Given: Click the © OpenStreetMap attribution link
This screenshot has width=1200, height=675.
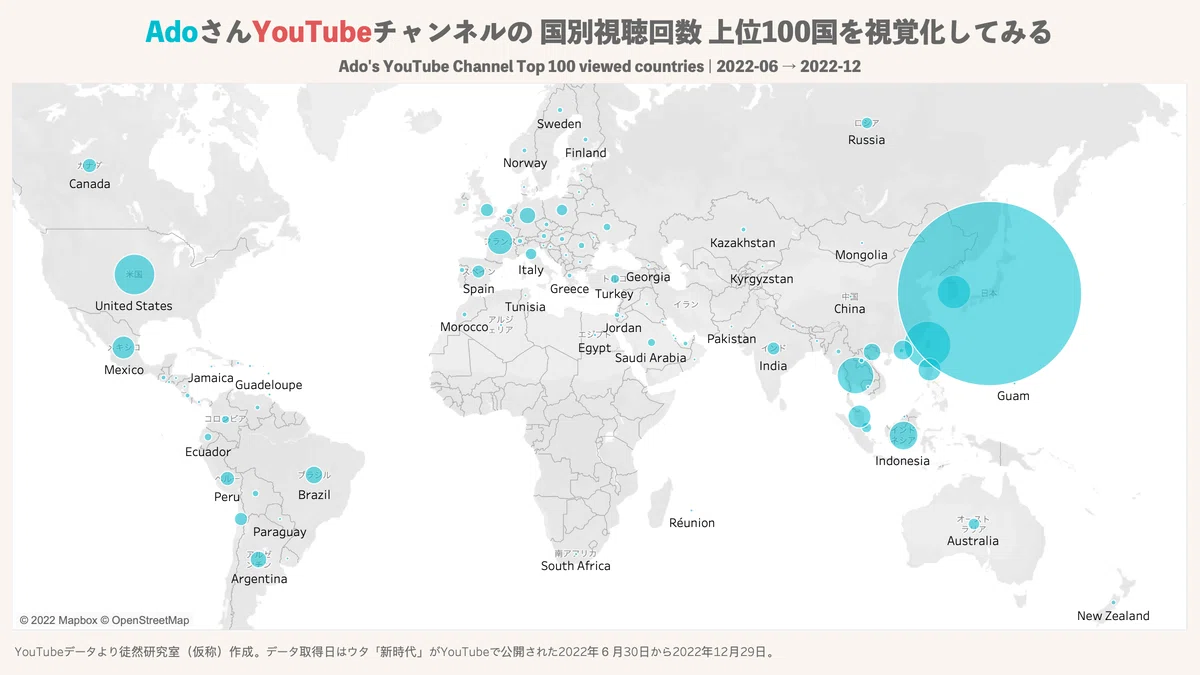Looking at the screenshot, I should [143, 620].
